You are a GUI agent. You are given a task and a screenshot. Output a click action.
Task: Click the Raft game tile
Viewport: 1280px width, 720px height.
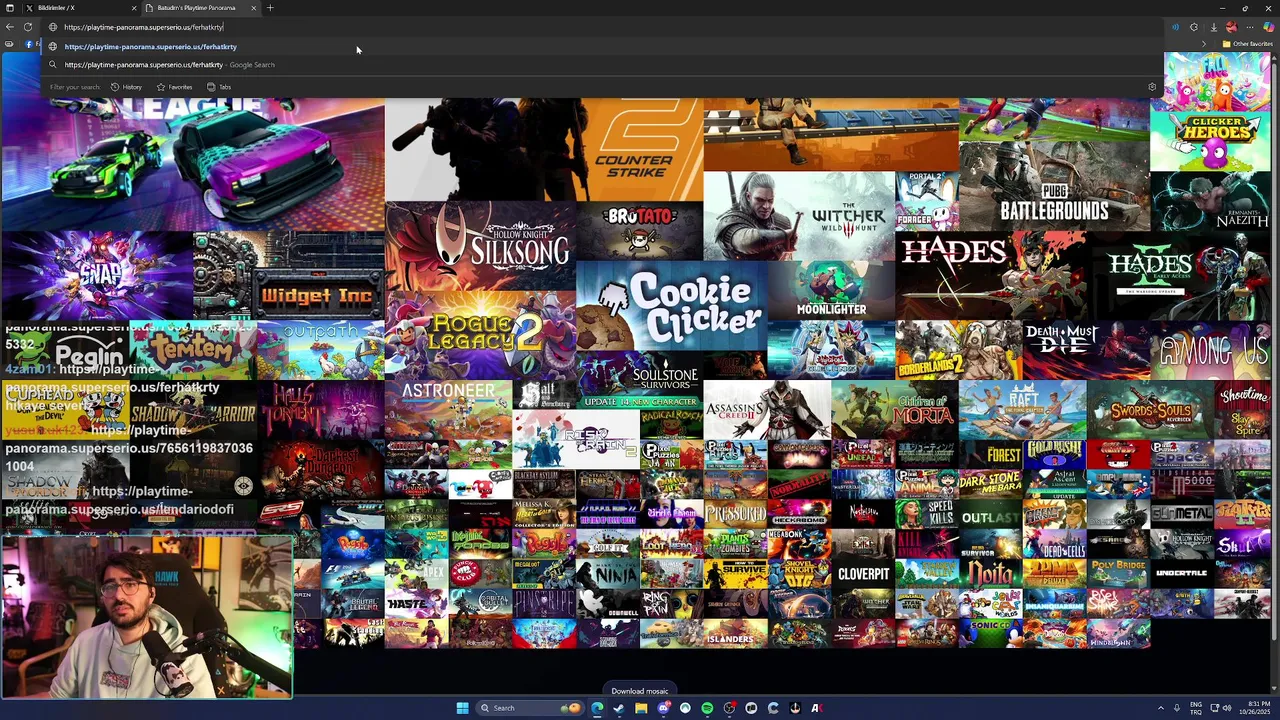coord(1022,410)
